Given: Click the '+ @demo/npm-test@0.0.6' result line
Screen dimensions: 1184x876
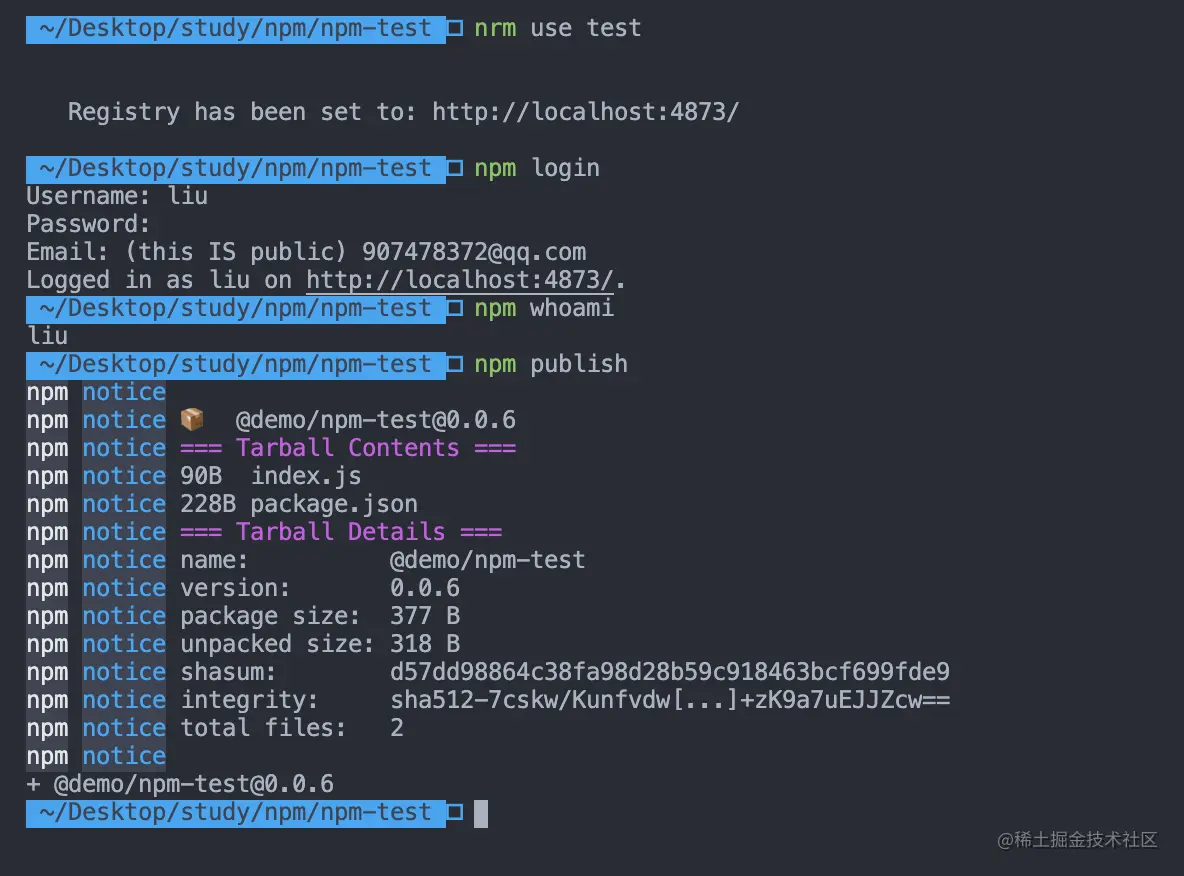Looking at the screenshot, I should click(180, 784).
